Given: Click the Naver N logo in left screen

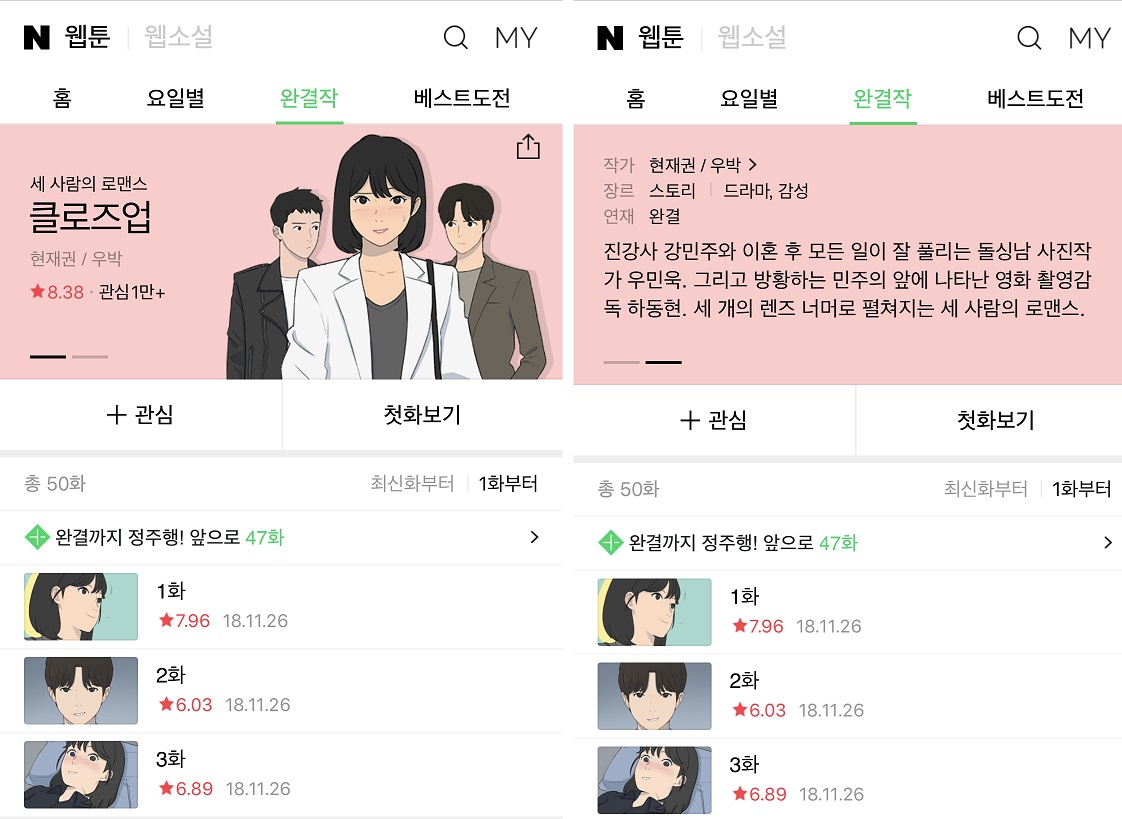Looking at the screenshot, I should [x=36, y=37].
